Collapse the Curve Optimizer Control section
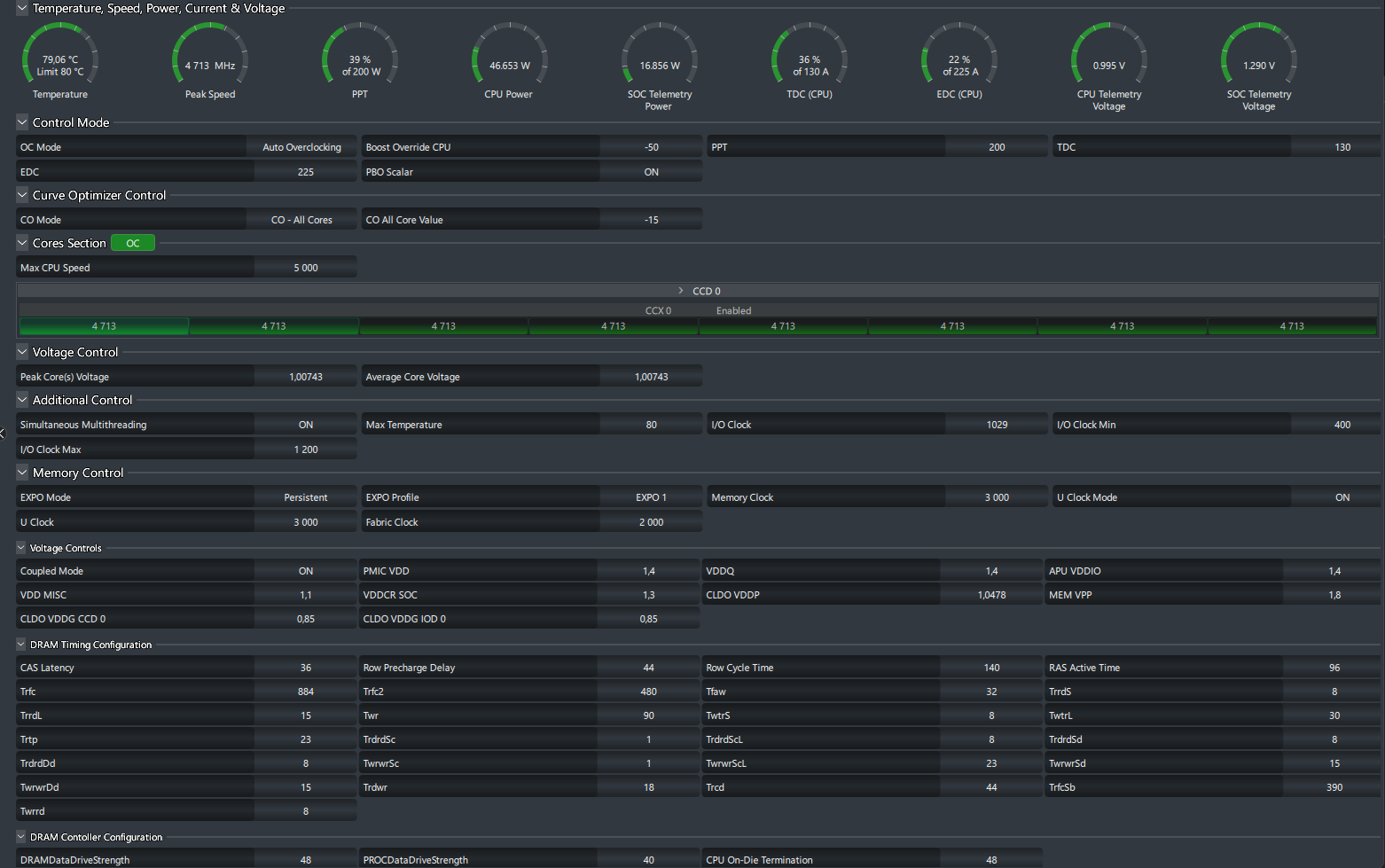 22,195
